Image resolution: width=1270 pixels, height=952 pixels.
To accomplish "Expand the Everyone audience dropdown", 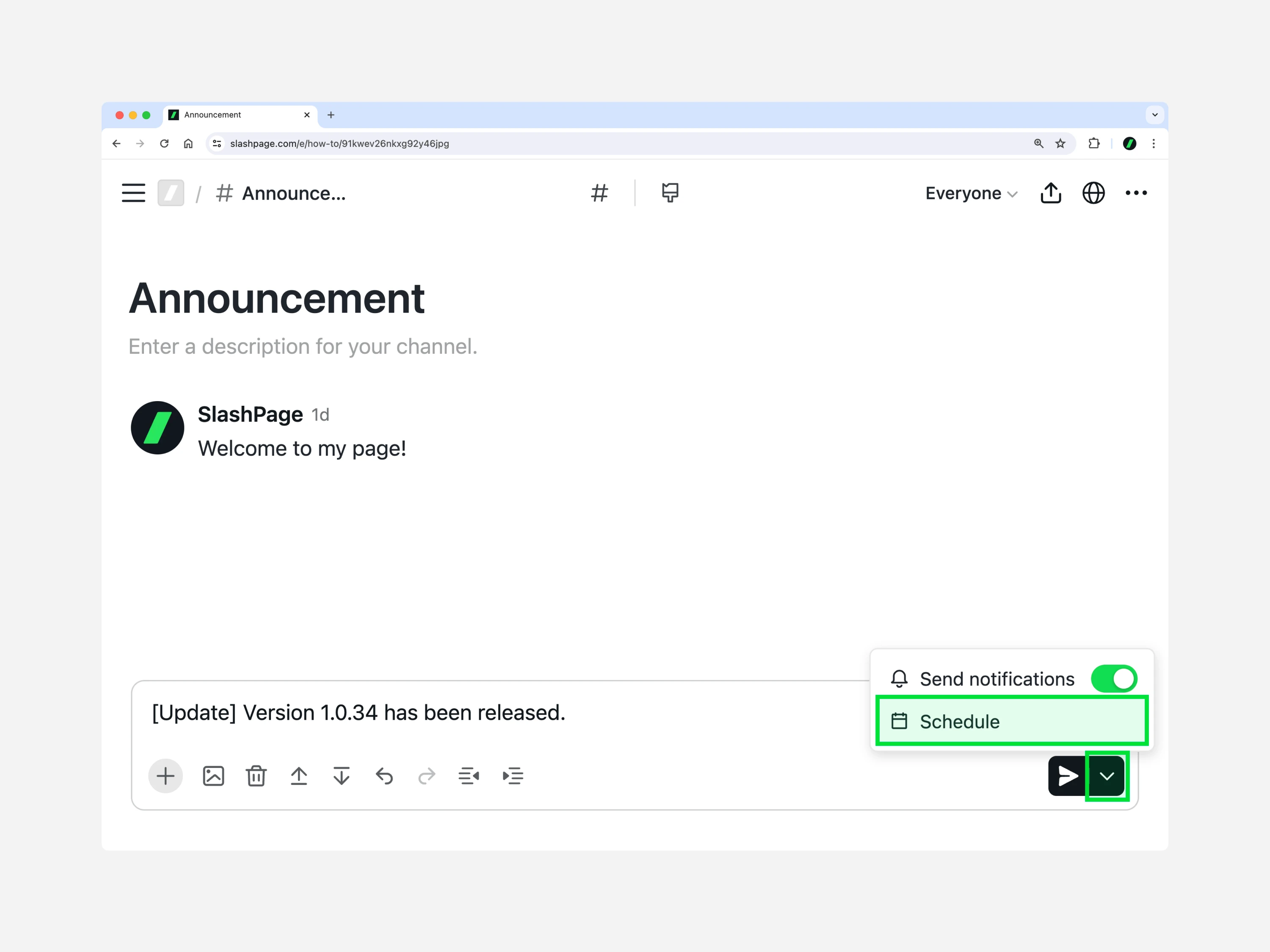I will [971, 193].
